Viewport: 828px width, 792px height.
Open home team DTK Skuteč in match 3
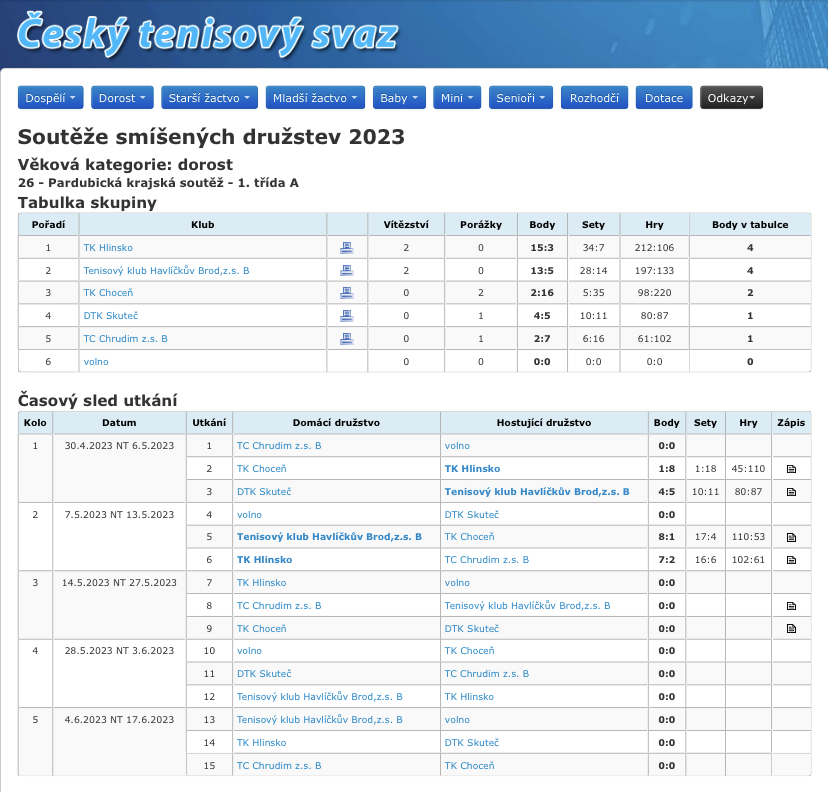point(264,492)
